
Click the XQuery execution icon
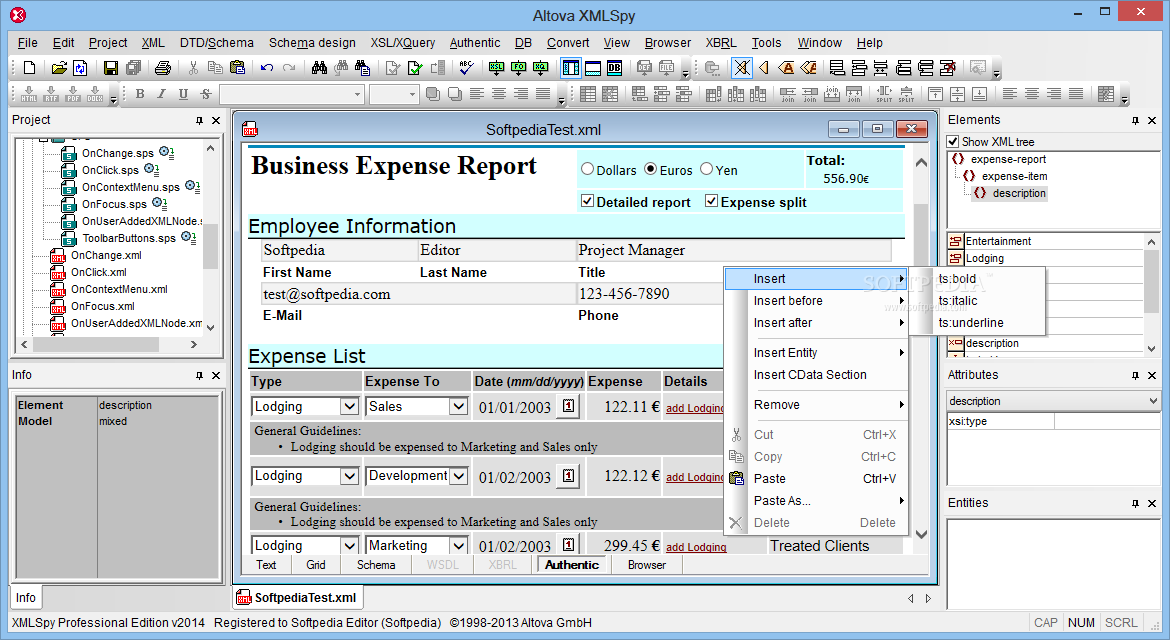tap(540, 68)
